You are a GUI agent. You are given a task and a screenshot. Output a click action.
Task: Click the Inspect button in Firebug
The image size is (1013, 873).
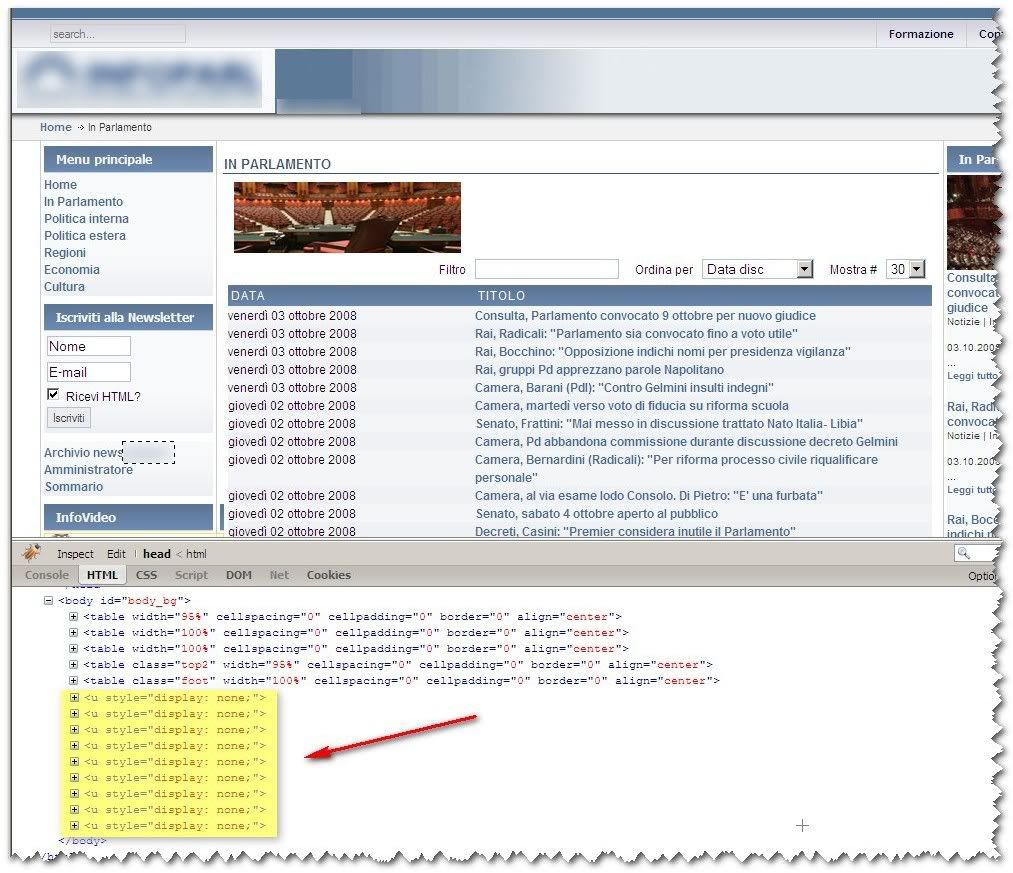75,554
